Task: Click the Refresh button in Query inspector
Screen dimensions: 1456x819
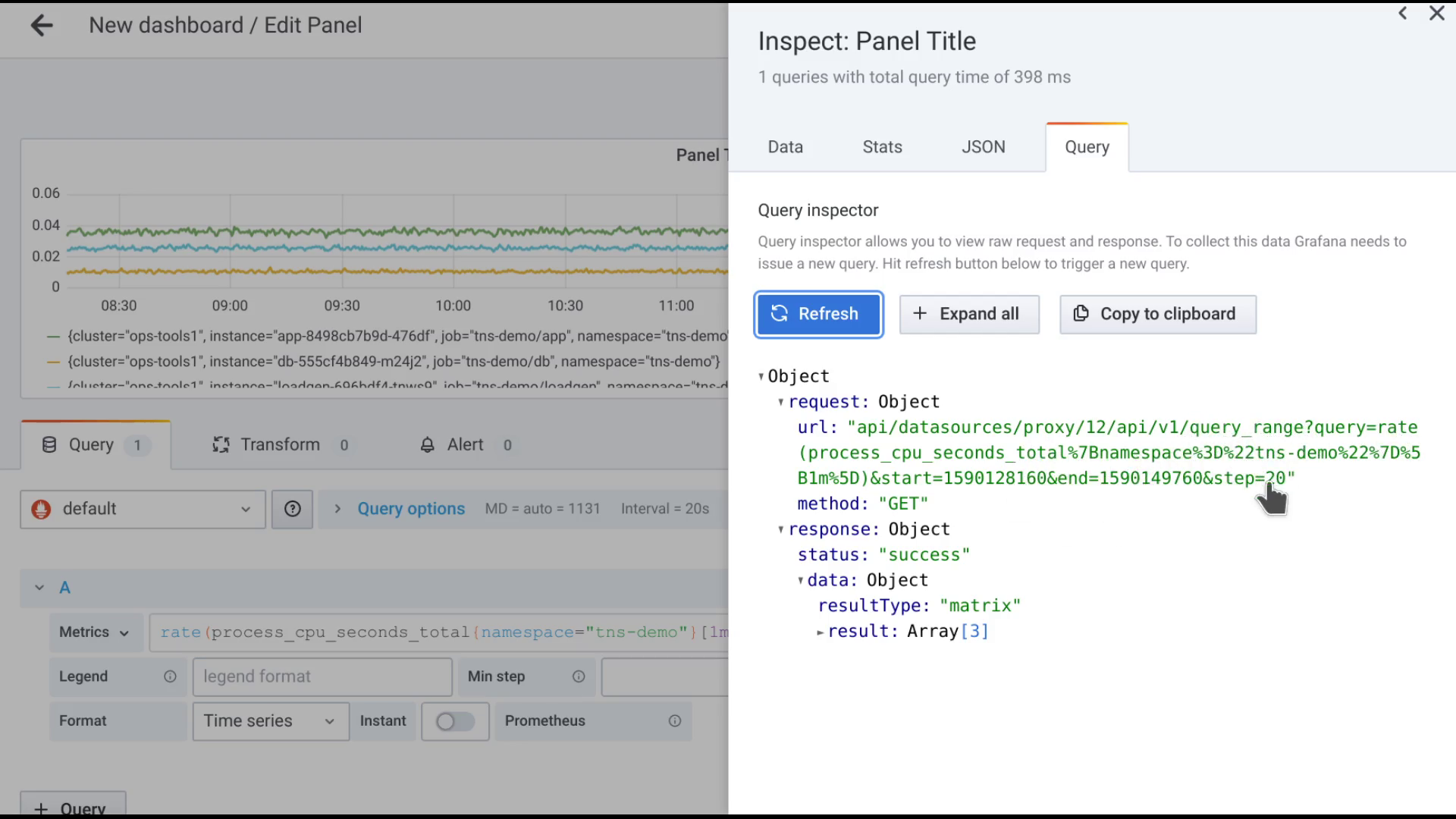Action: click(817, 313)
